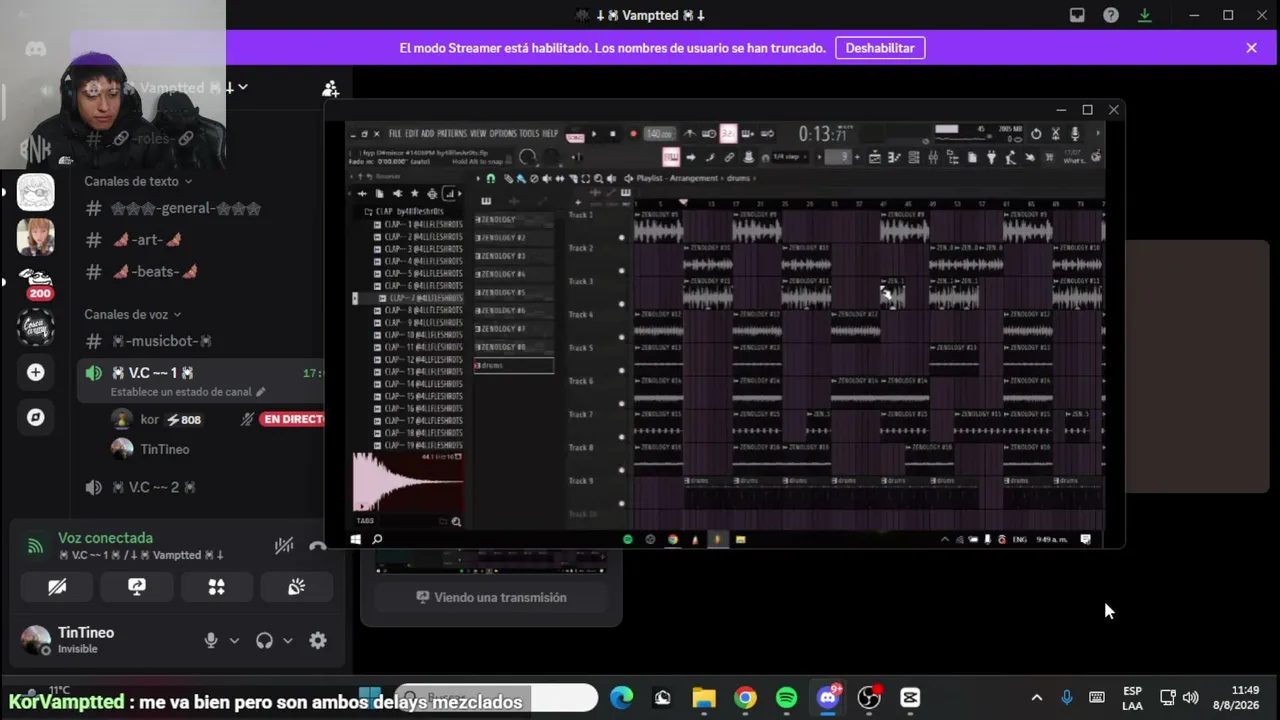The height and width of the screenshot is (720, 1280).
Task: Invite people using the add-member icon
Action: coord(330,88)
